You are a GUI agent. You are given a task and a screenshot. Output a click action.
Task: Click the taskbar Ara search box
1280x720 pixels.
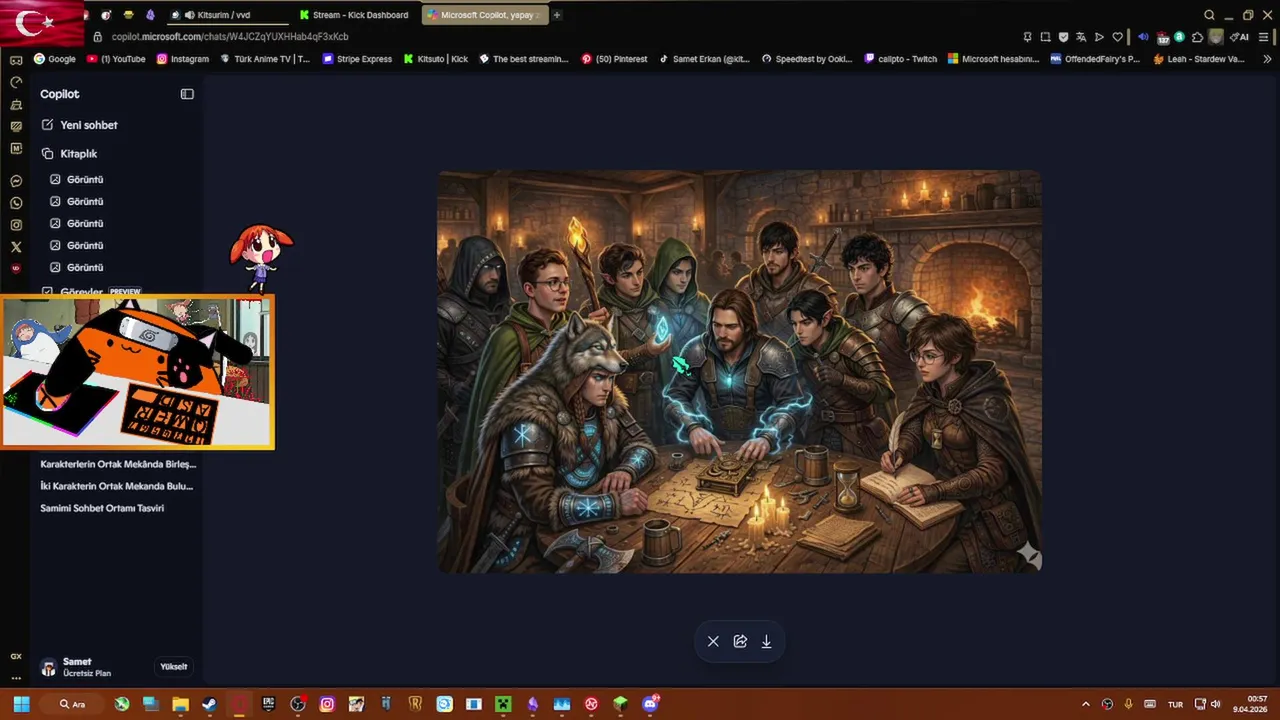click(x=73, y=704)
